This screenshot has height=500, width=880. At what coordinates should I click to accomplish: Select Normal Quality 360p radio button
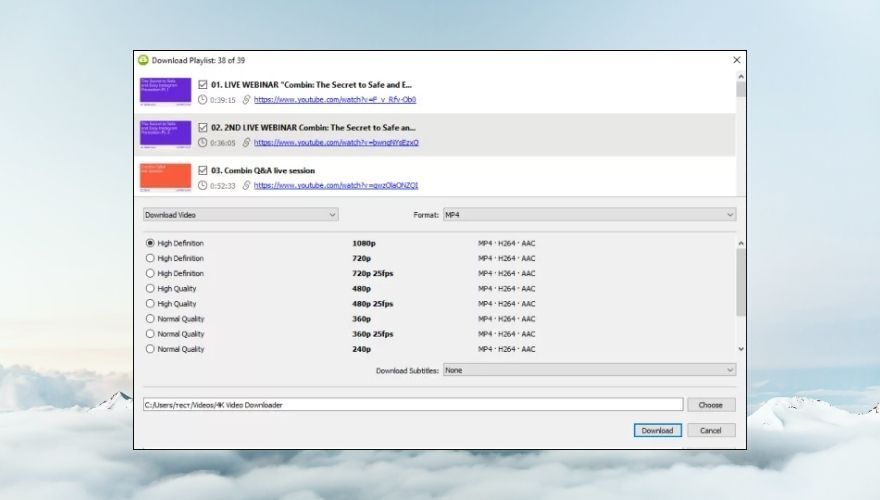[x=150, y=319]
